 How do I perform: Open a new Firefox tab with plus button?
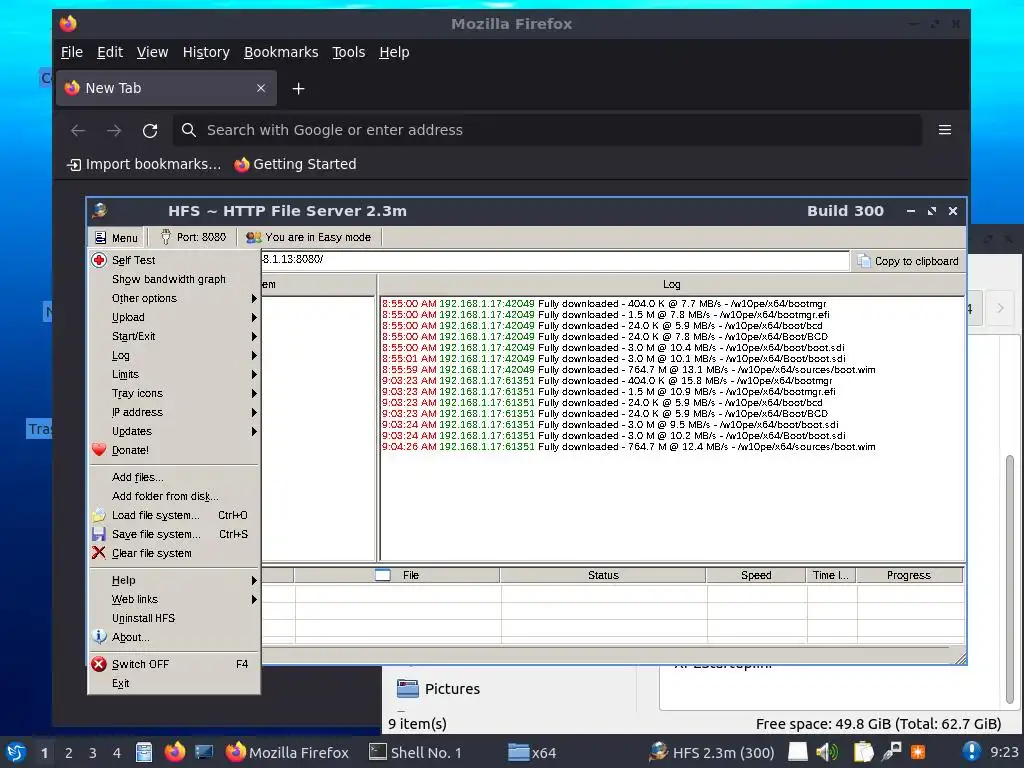point(298,88)
